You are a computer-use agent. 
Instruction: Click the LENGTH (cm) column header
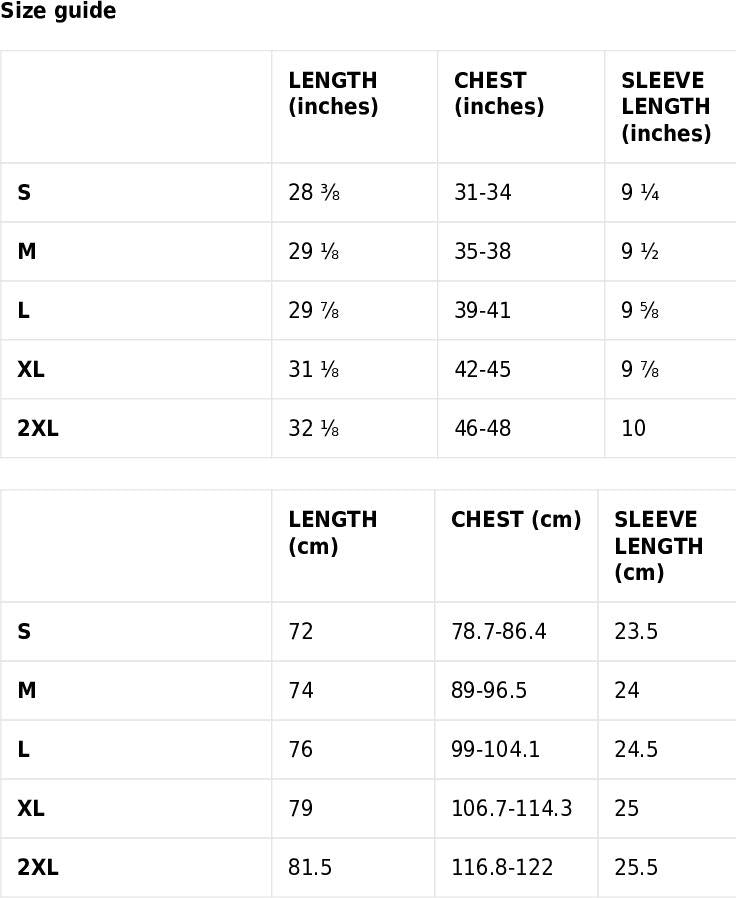[x=332, y=533]
